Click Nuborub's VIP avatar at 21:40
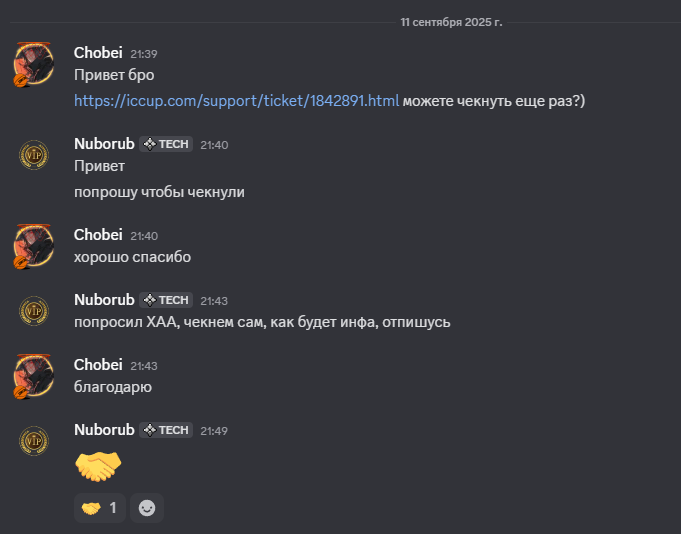681x534 pixels. point(34,155)
